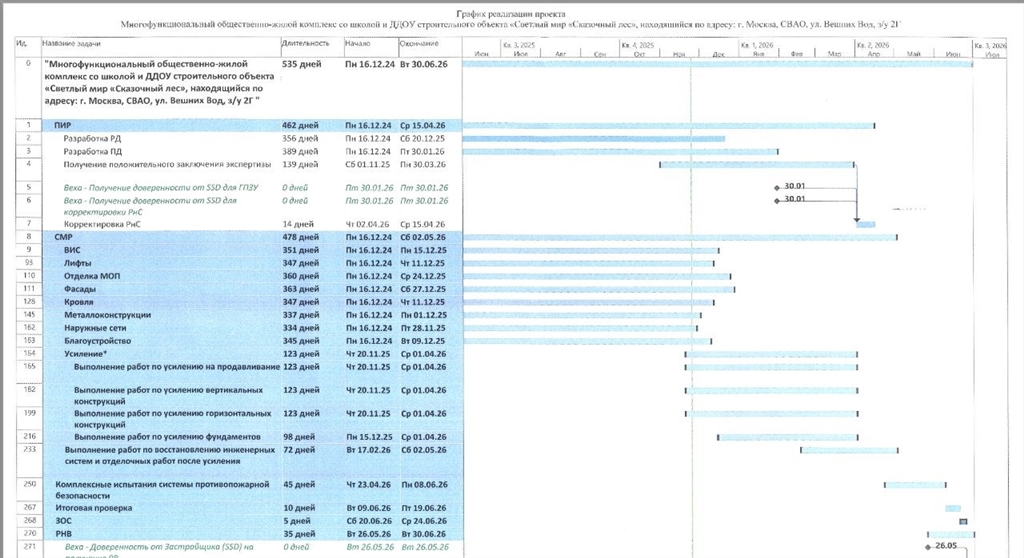This screenshot has width=1024, height=558.
Task: Click the 'Фасады' task row
Action: pos(82,289)
